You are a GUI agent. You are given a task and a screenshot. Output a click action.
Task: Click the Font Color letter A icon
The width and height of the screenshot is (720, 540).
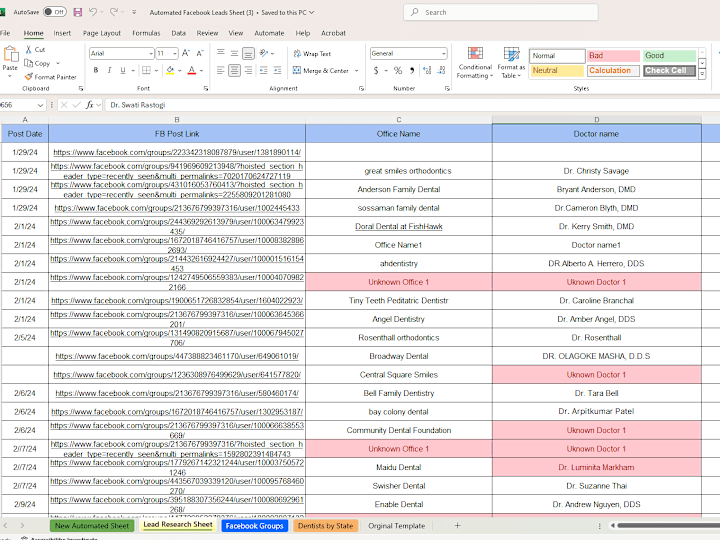192,70
